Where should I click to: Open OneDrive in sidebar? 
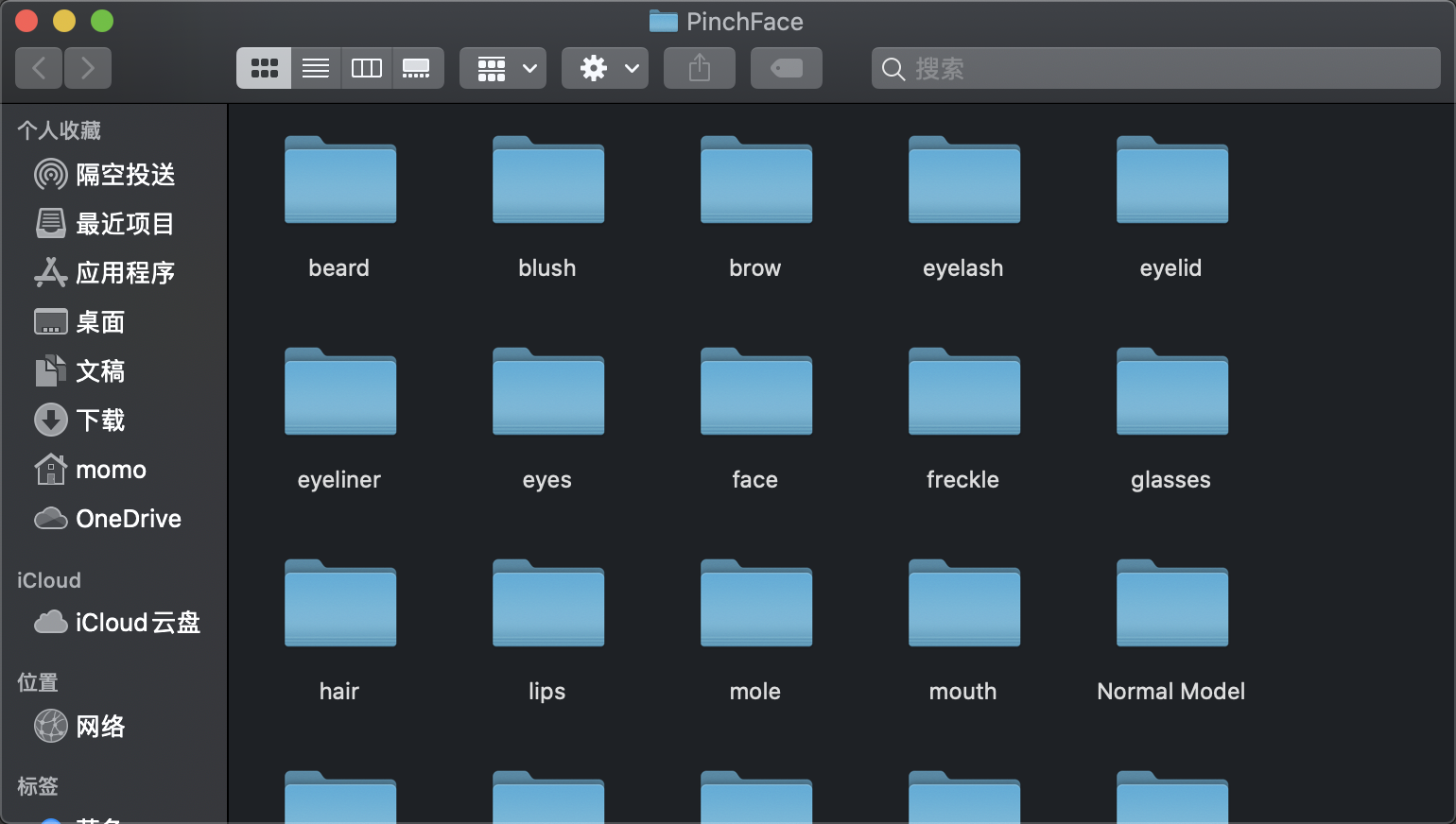click(113, 519)
